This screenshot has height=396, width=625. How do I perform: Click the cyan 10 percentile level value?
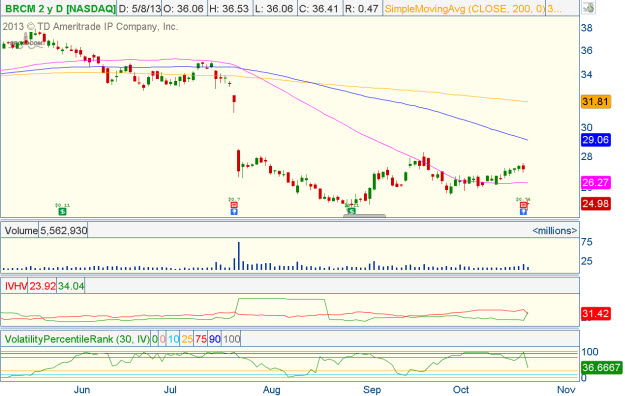point(173,339)
